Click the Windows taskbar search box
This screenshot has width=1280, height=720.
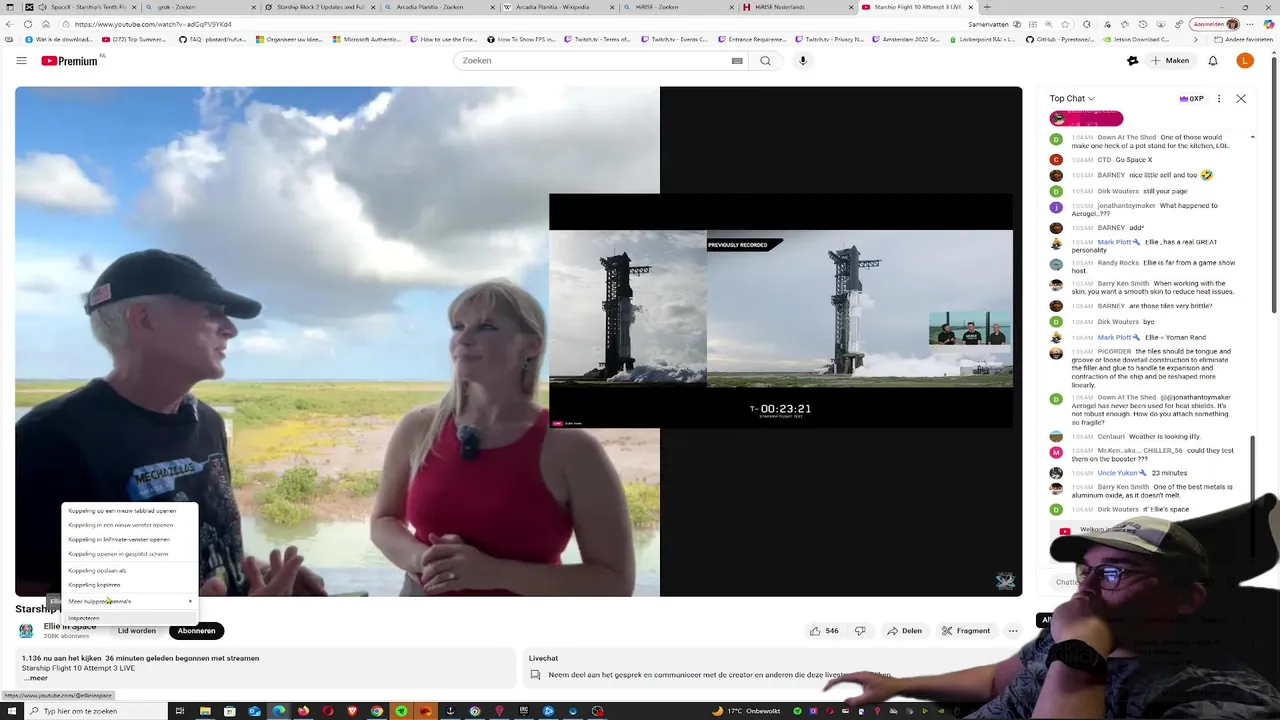point(95,711)
